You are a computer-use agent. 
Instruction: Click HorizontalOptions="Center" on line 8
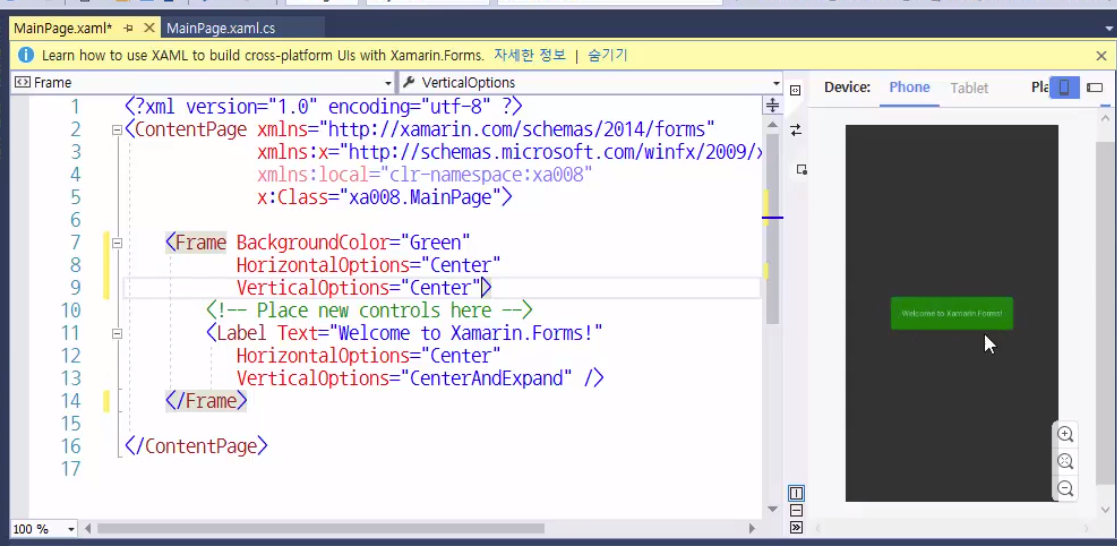(x=368, y=265)
